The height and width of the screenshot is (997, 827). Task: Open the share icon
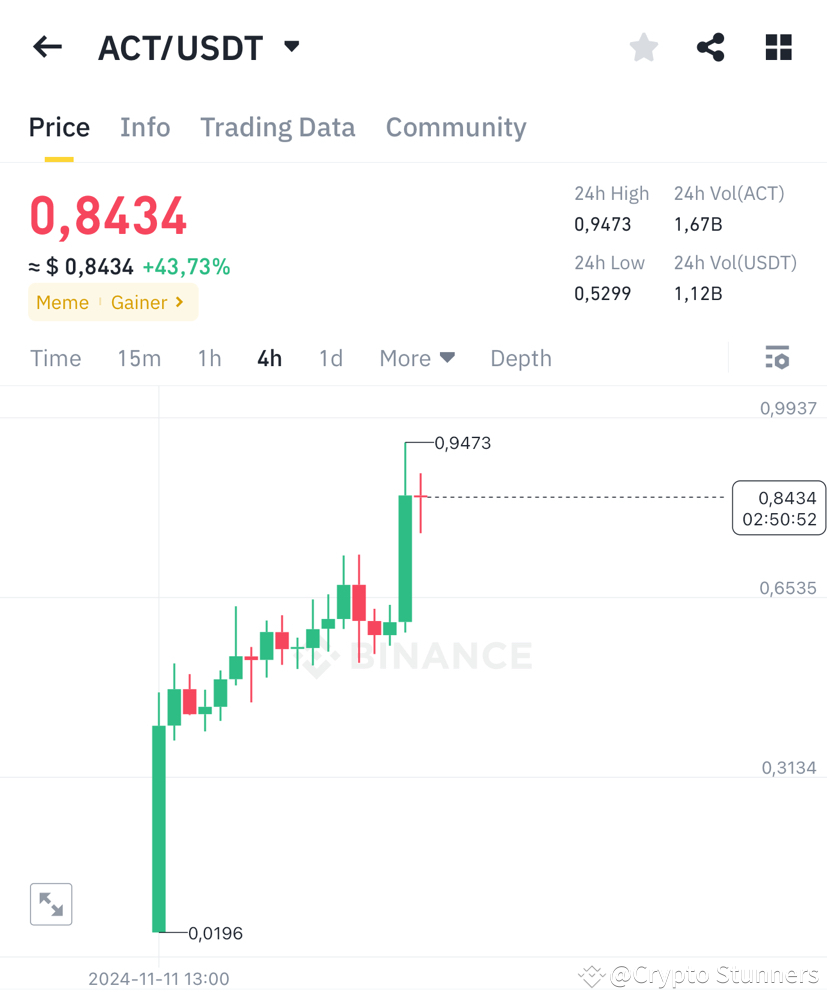coord(710,46)
